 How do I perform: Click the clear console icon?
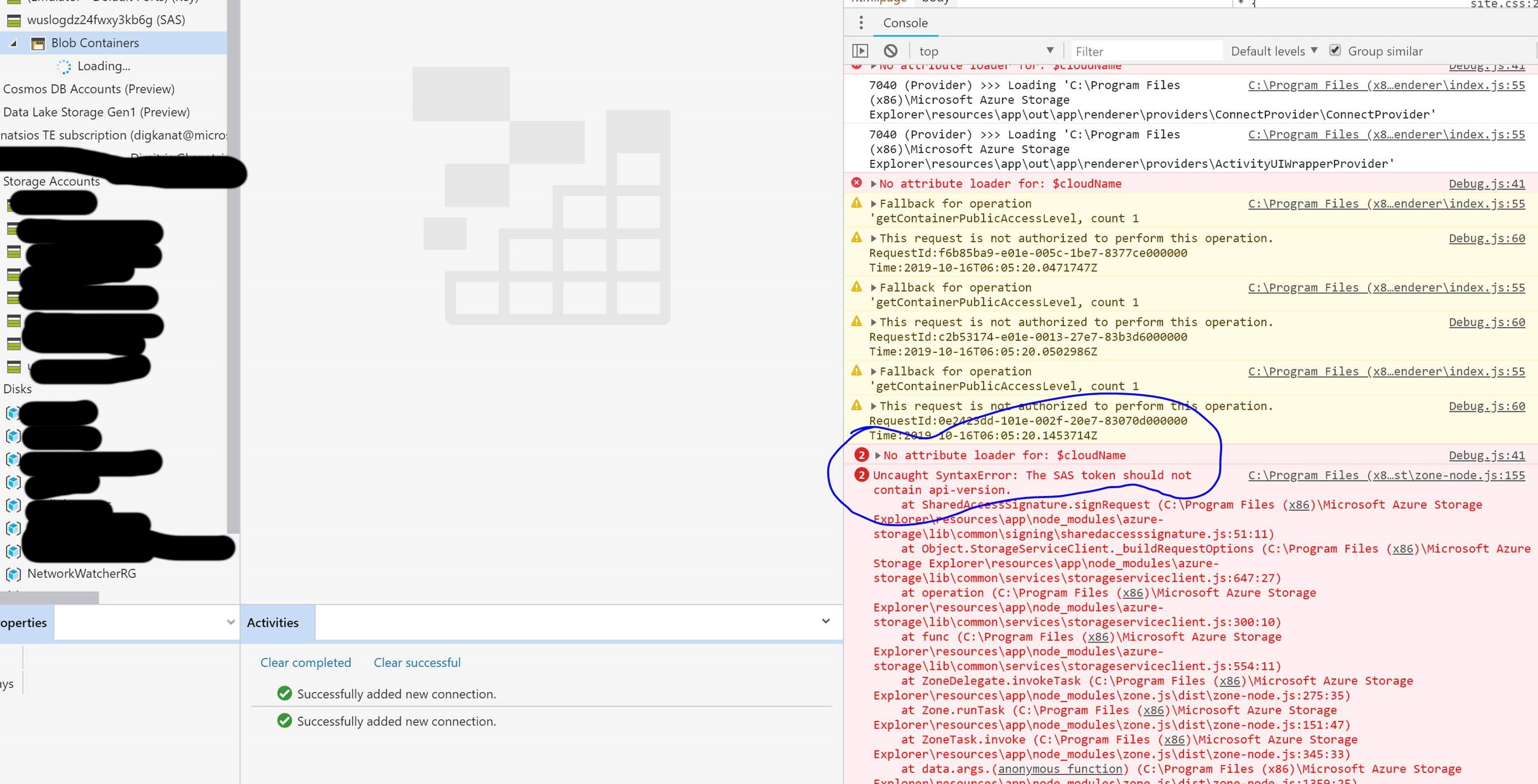[x=890, y=51]
